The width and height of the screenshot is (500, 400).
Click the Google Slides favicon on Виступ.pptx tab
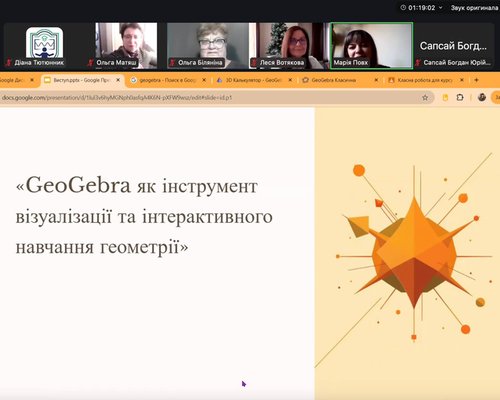[48, 80]
